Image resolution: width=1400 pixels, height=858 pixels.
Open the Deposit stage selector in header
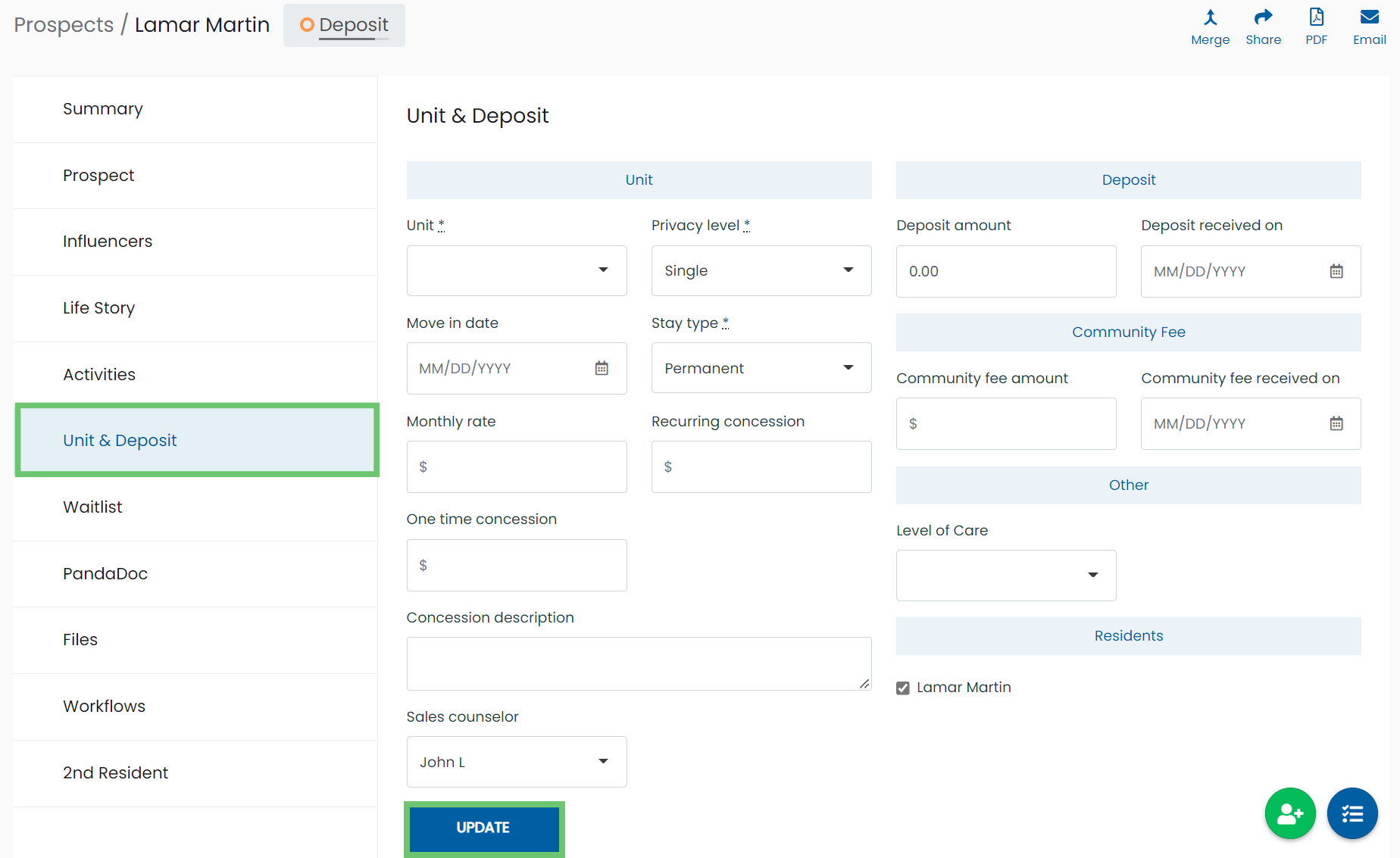pyautogui.click(x=344, y=25)
